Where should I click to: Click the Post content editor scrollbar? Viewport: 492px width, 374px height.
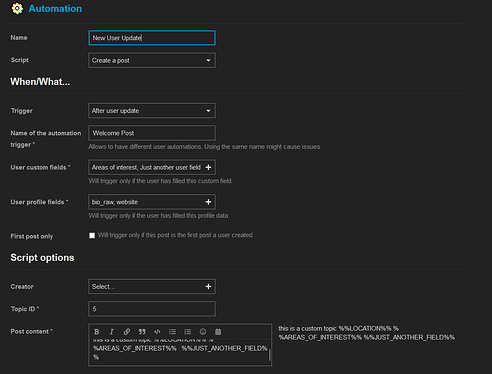pyautogui.click(x=269, y=355)
